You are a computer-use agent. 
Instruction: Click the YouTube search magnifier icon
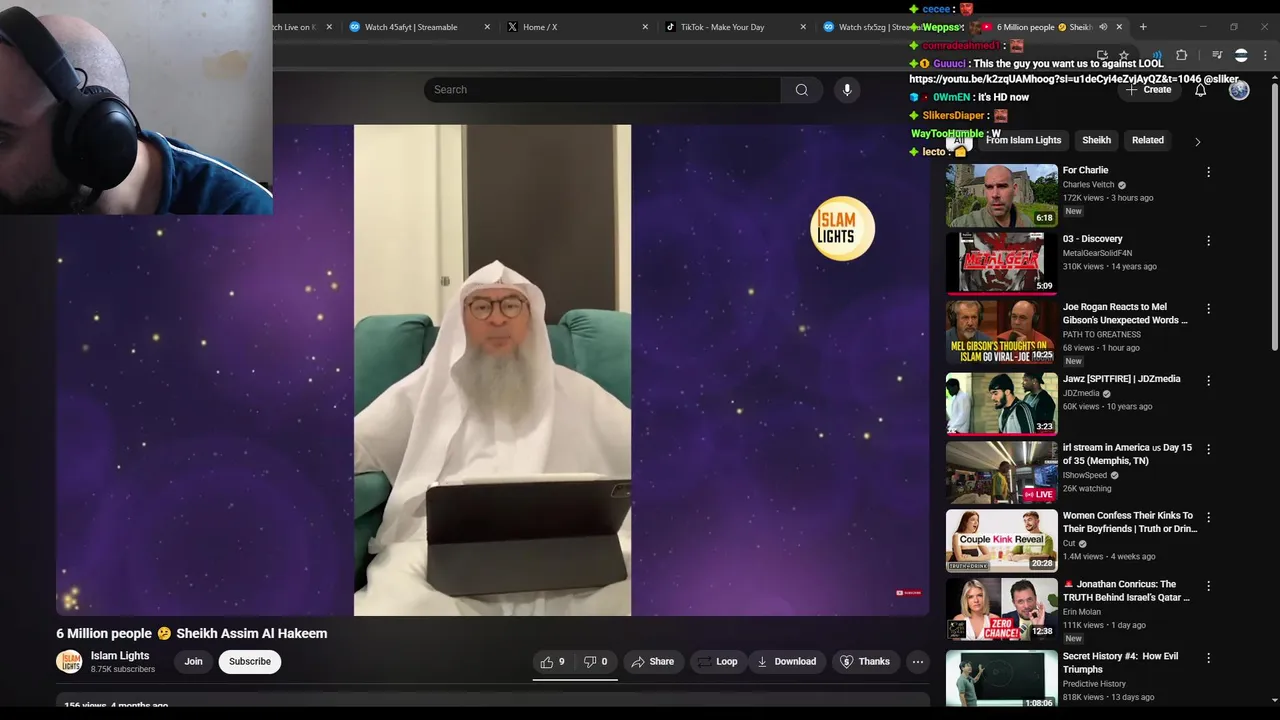pyautogui.click(x=801, y=90)
